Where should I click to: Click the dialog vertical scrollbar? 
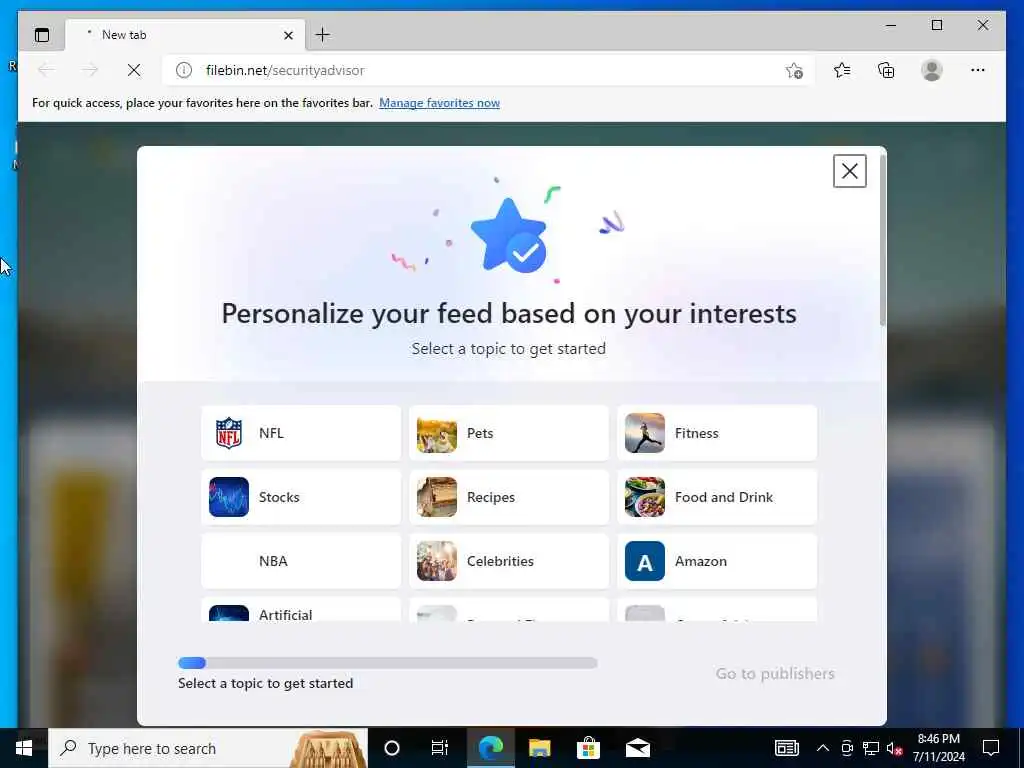tap(883, 240)
